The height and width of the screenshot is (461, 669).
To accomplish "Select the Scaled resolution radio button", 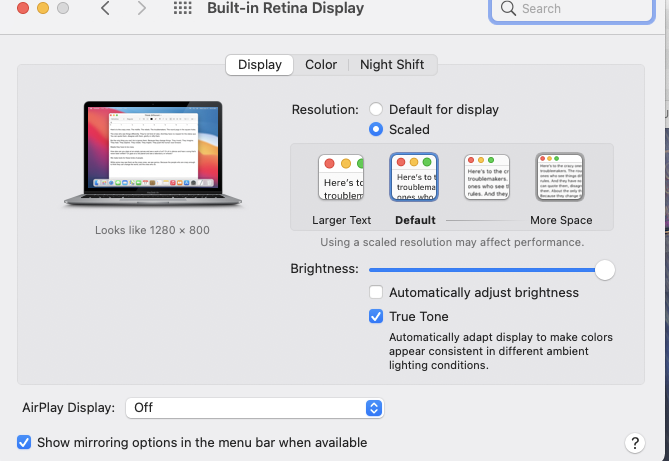I will click(376, 129).
